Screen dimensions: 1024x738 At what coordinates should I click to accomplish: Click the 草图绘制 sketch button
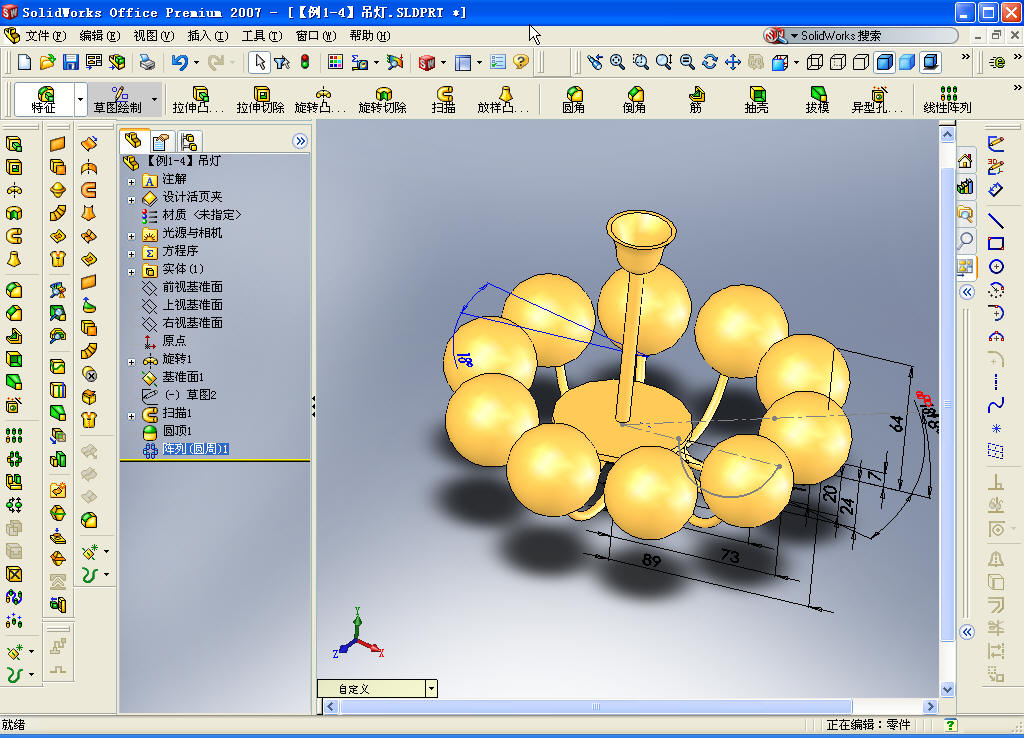click(x=118, y=100)
